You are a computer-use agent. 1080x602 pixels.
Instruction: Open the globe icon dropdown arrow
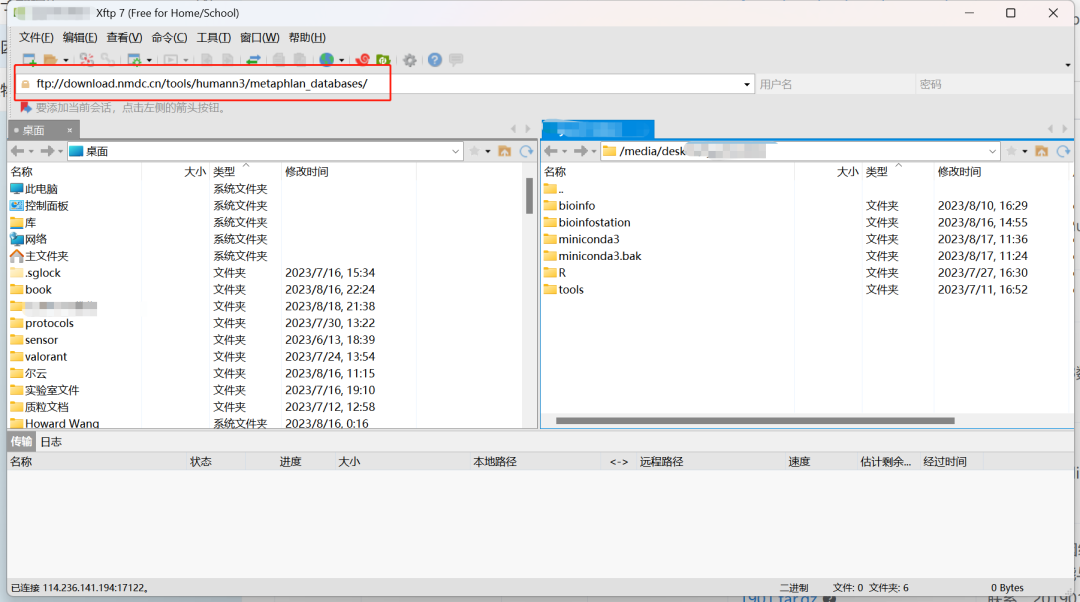tap(342, 61)
